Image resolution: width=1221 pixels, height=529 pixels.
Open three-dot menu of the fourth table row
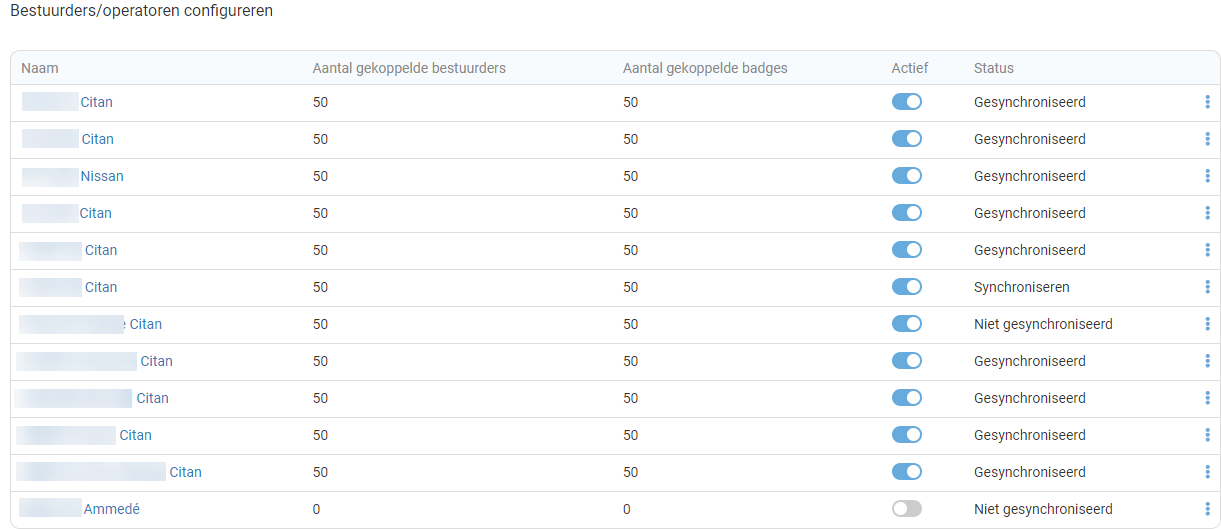(1207, 213)
